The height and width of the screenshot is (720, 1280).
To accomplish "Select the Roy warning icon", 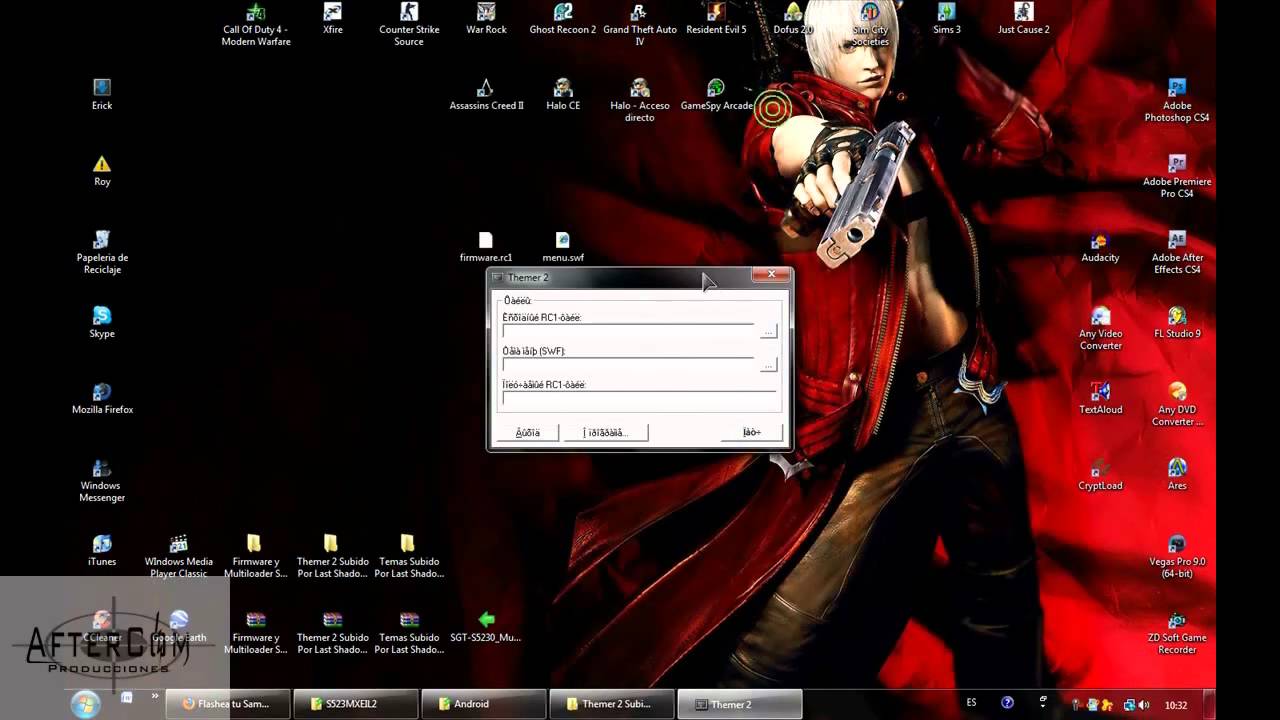I will coord(102,170).
